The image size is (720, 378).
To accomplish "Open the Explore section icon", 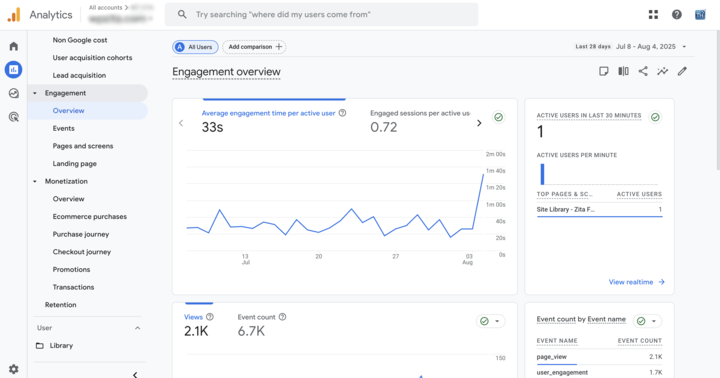I will tap(14, 93).
